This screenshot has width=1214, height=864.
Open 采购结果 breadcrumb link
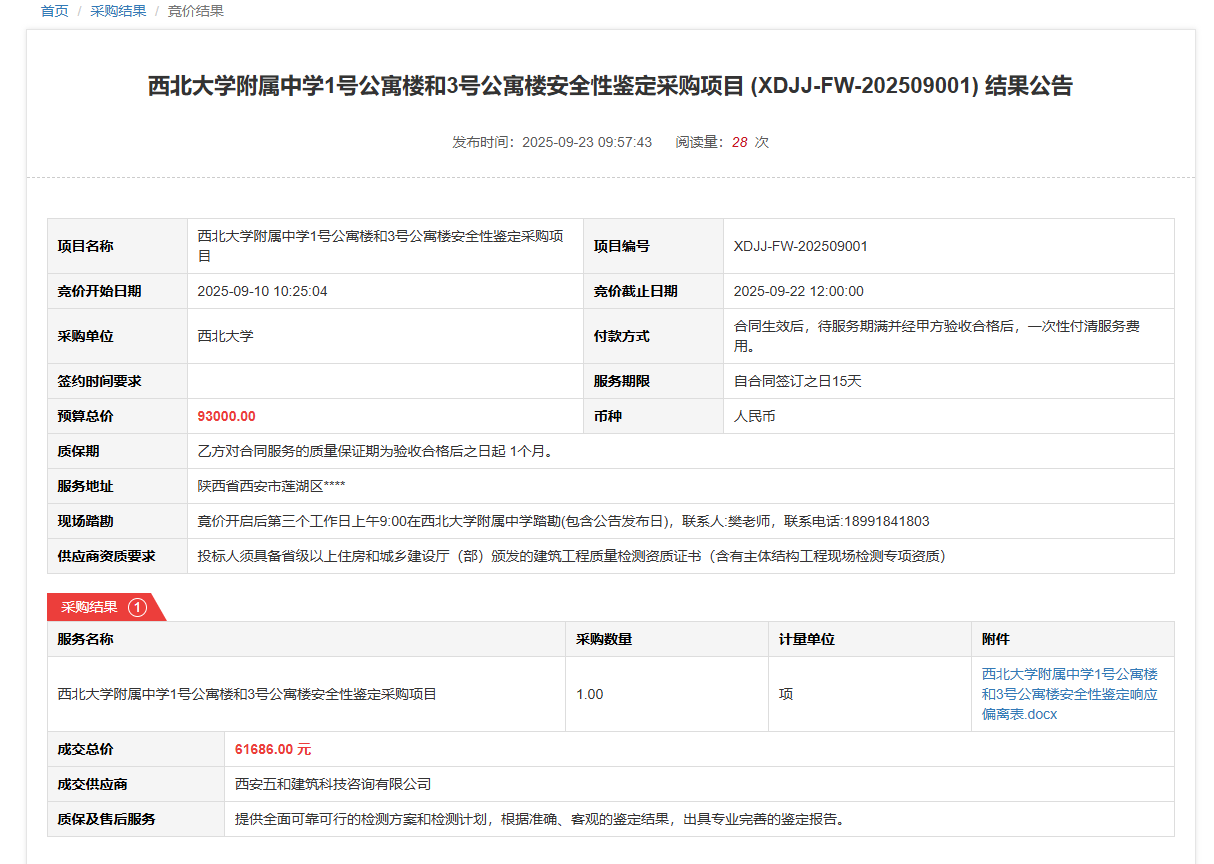pos(118,11)
